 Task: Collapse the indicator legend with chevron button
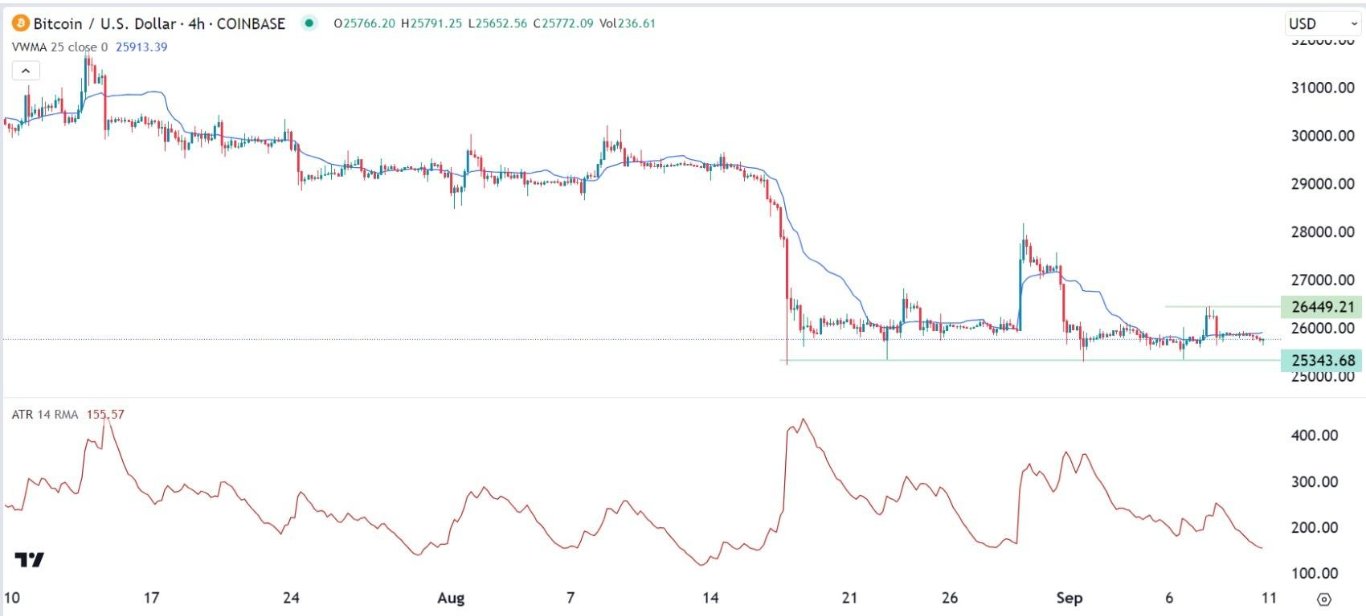pyautogui.click(x=25, y=70)
